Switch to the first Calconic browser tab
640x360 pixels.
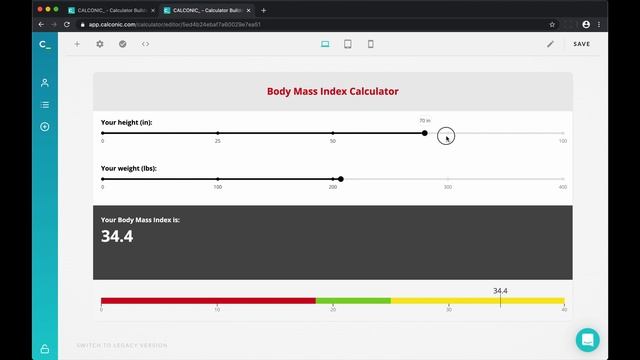pos(111,11)
